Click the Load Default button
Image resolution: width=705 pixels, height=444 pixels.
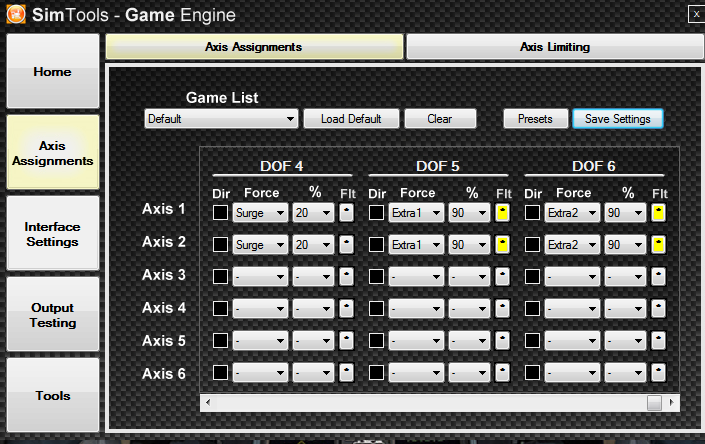(351, 119)
